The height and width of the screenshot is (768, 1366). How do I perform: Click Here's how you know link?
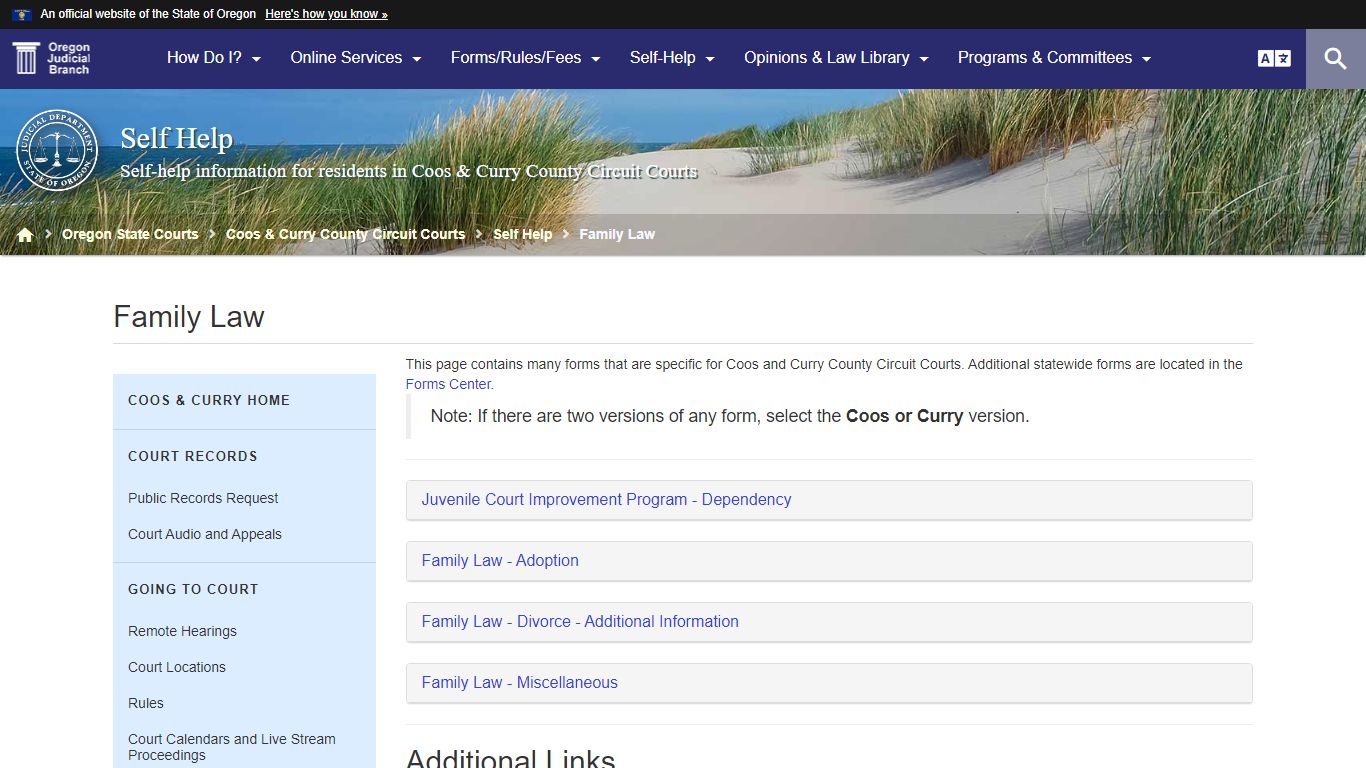(326, 14)
